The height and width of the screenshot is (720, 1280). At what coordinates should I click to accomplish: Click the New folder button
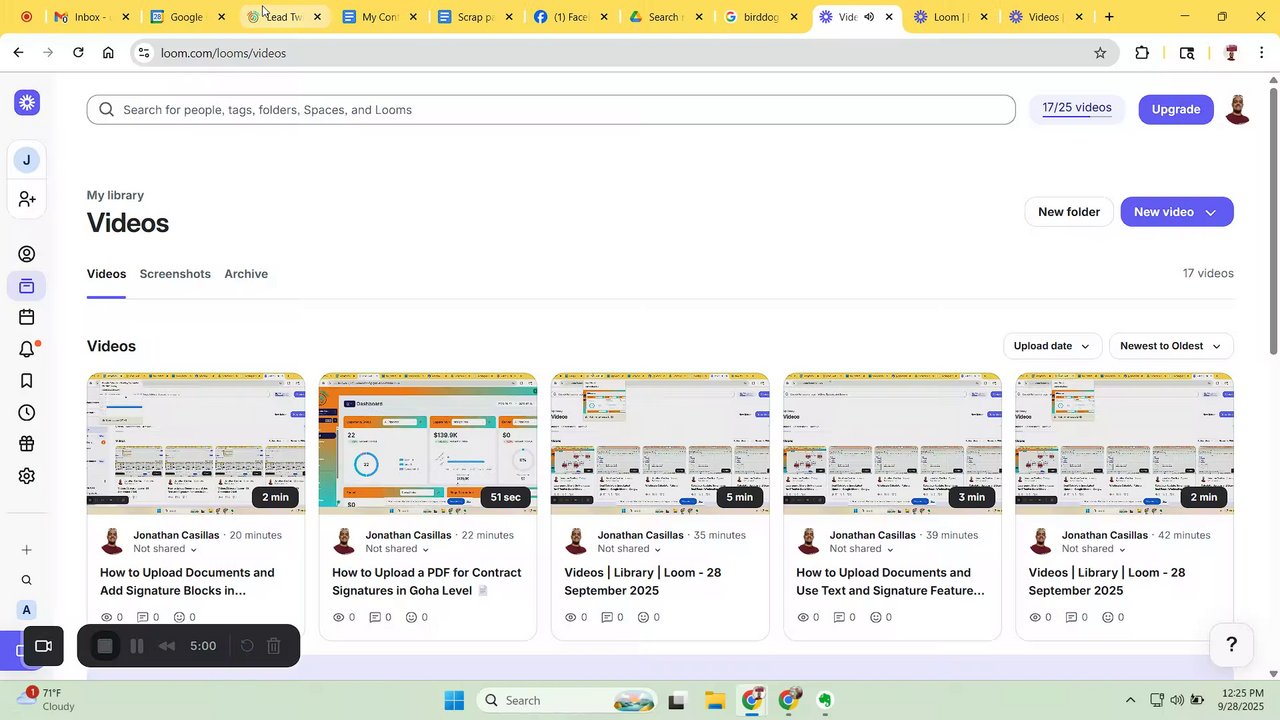click(x=1069, y=212)
